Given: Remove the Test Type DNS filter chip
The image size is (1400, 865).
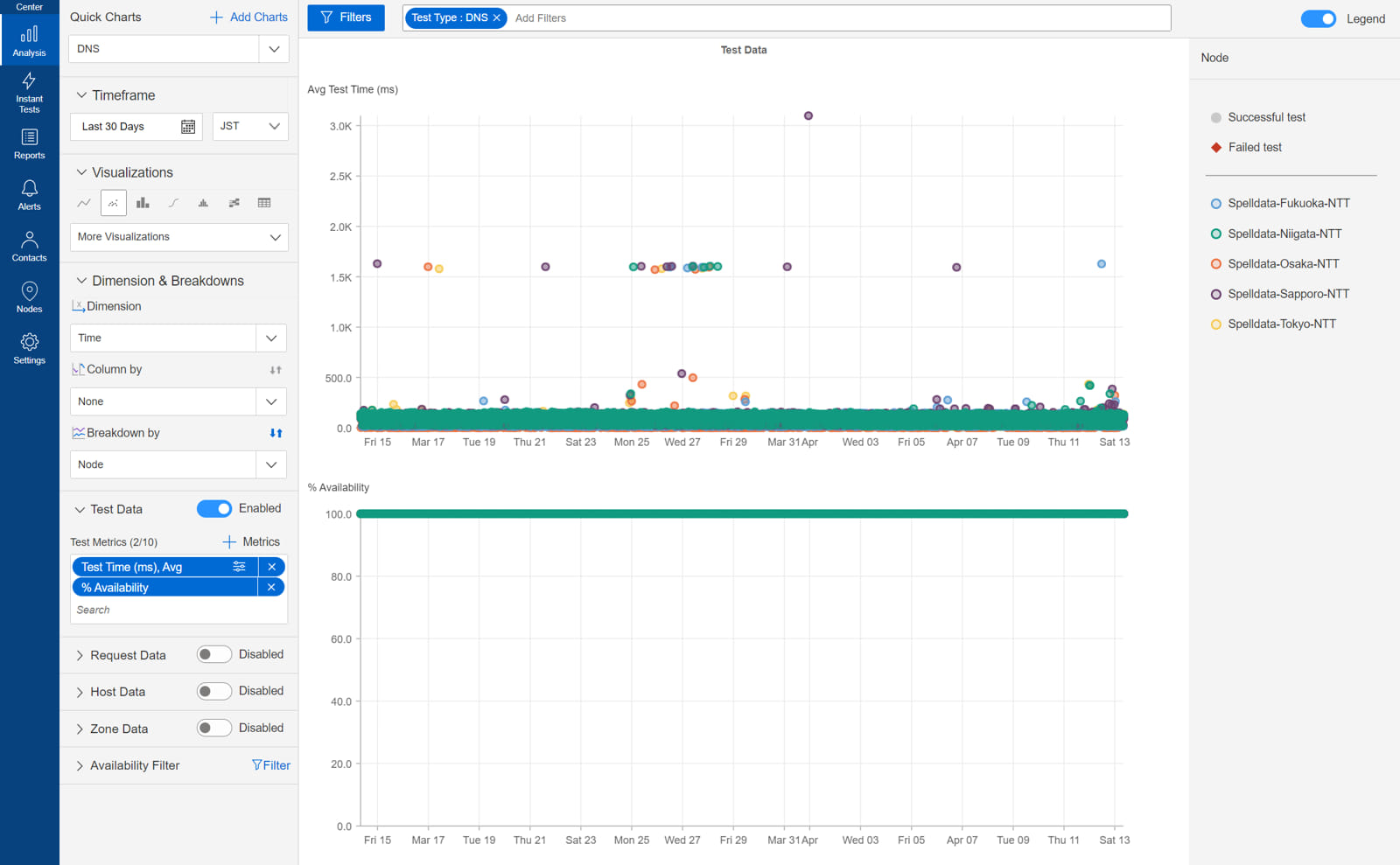Looking at the screenshot, I should [497, 17].
